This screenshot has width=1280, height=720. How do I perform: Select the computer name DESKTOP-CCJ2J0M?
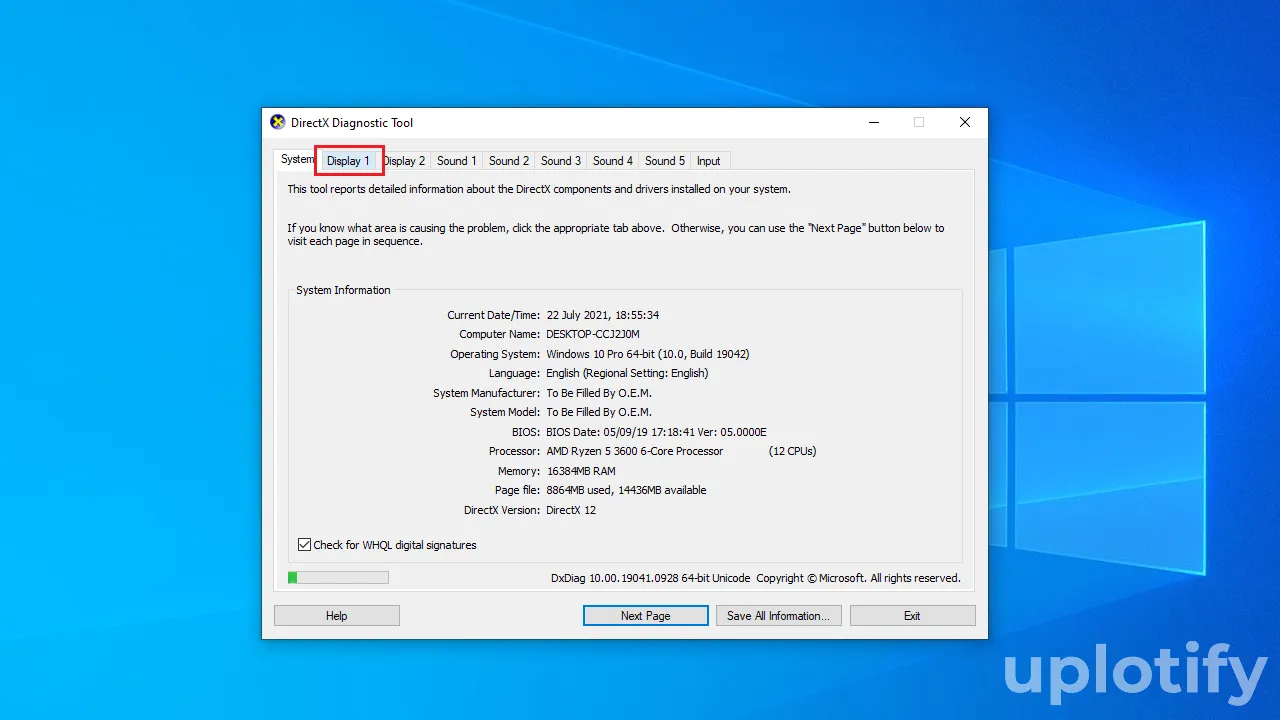593,334
